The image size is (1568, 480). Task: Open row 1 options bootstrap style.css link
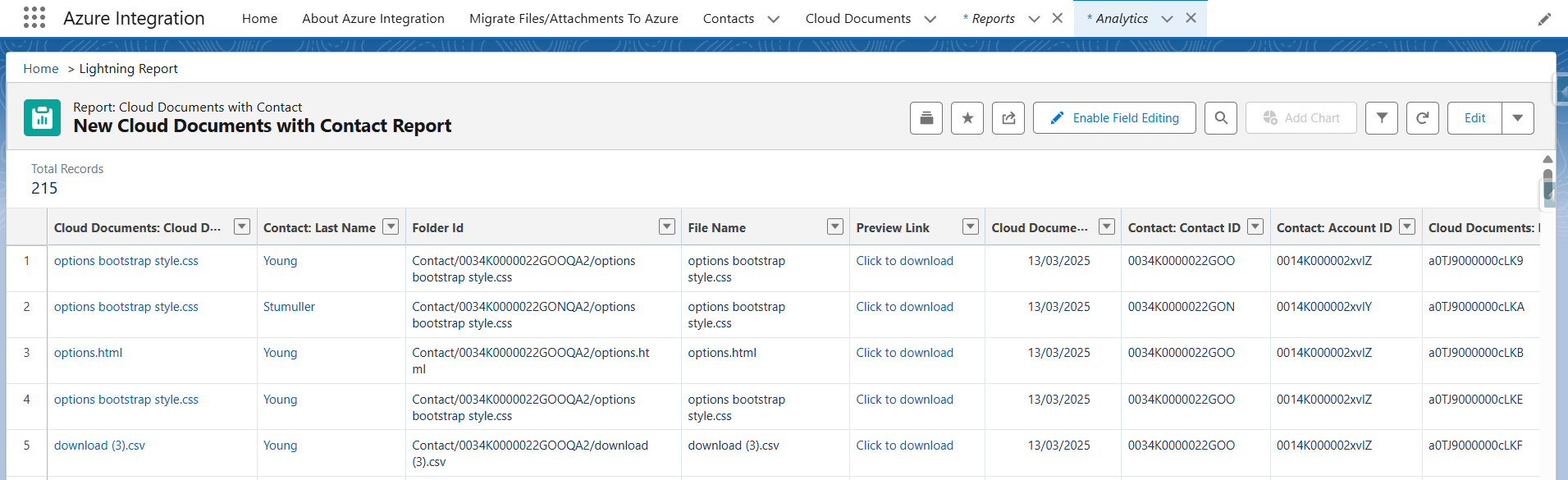[126, 261]
